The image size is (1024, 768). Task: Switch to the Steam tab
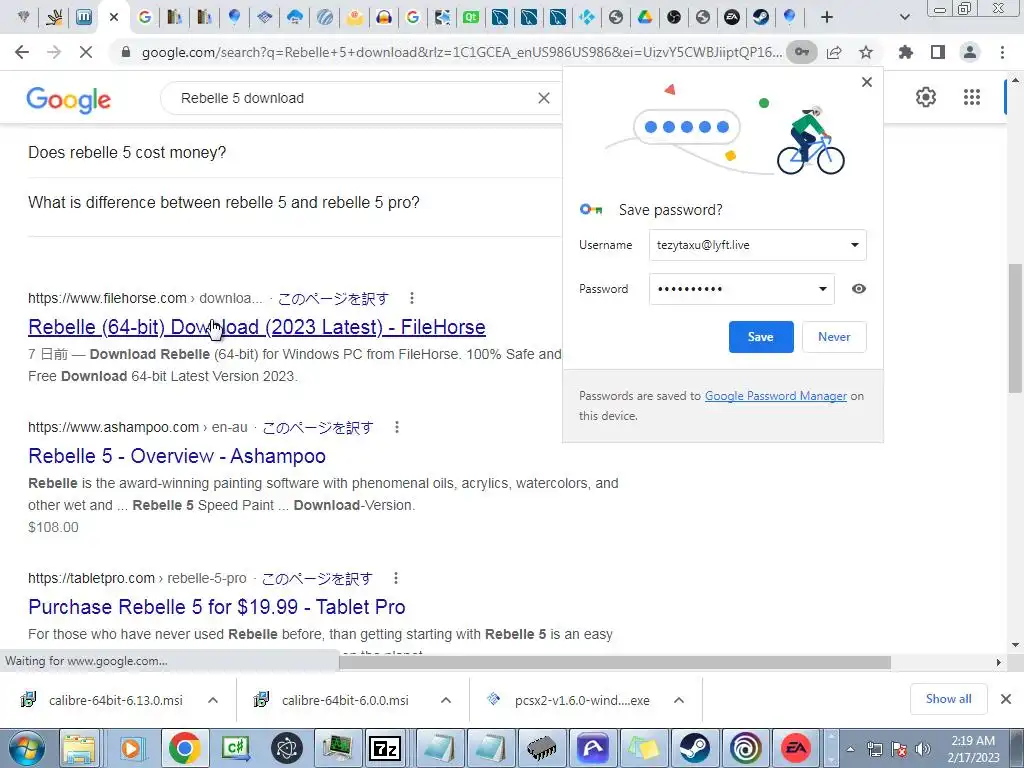click(761, 18)
